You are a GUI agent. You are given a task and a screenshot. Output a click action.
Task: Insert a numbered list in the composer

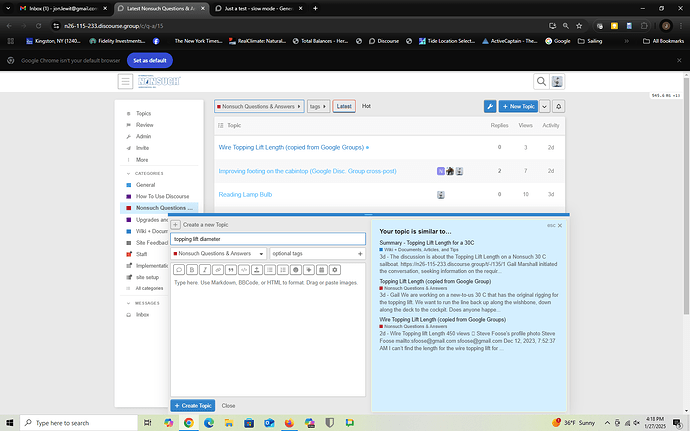283,270
